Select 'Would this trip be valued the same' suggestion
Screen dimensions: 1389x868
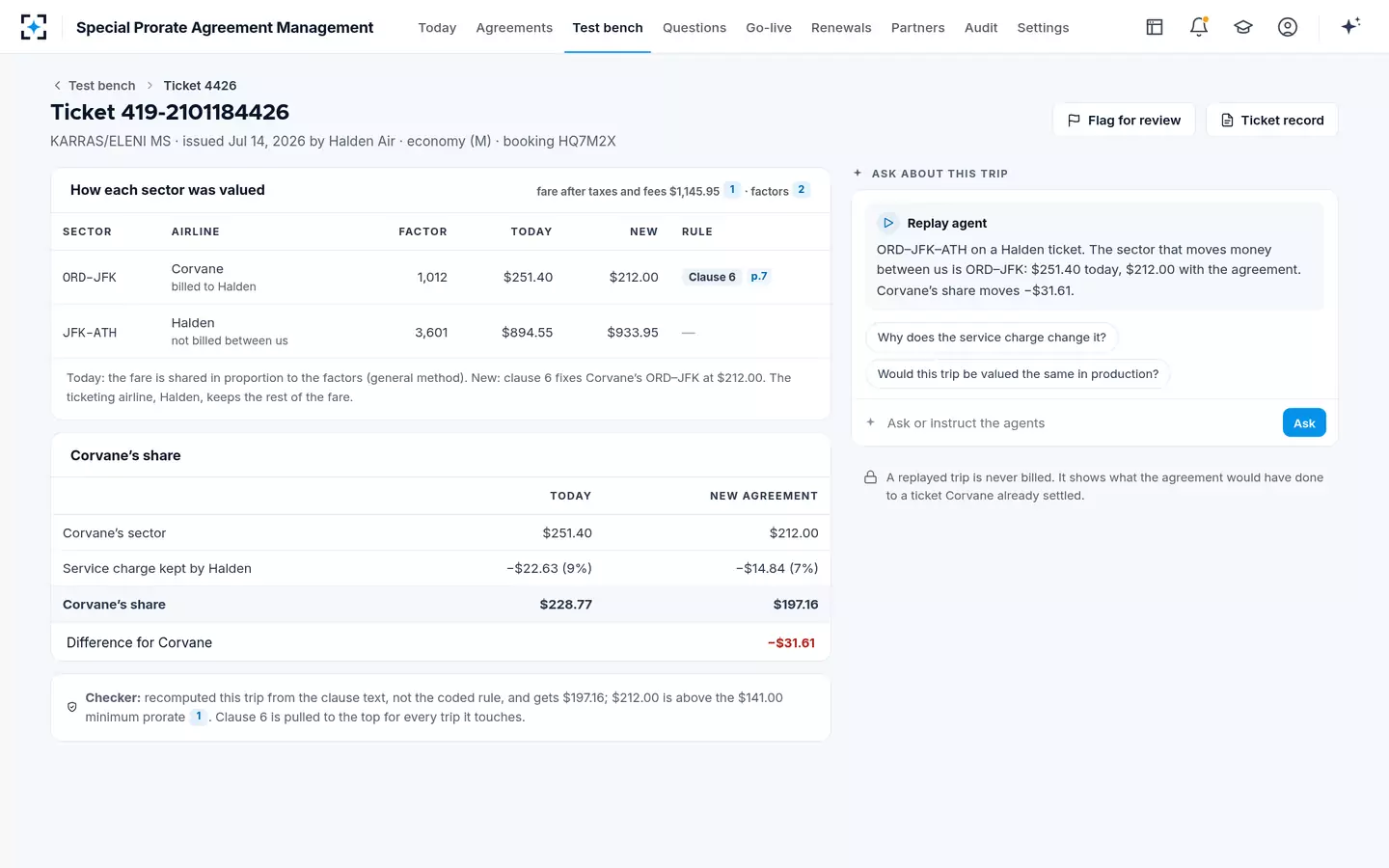(x=1018, y=374)
